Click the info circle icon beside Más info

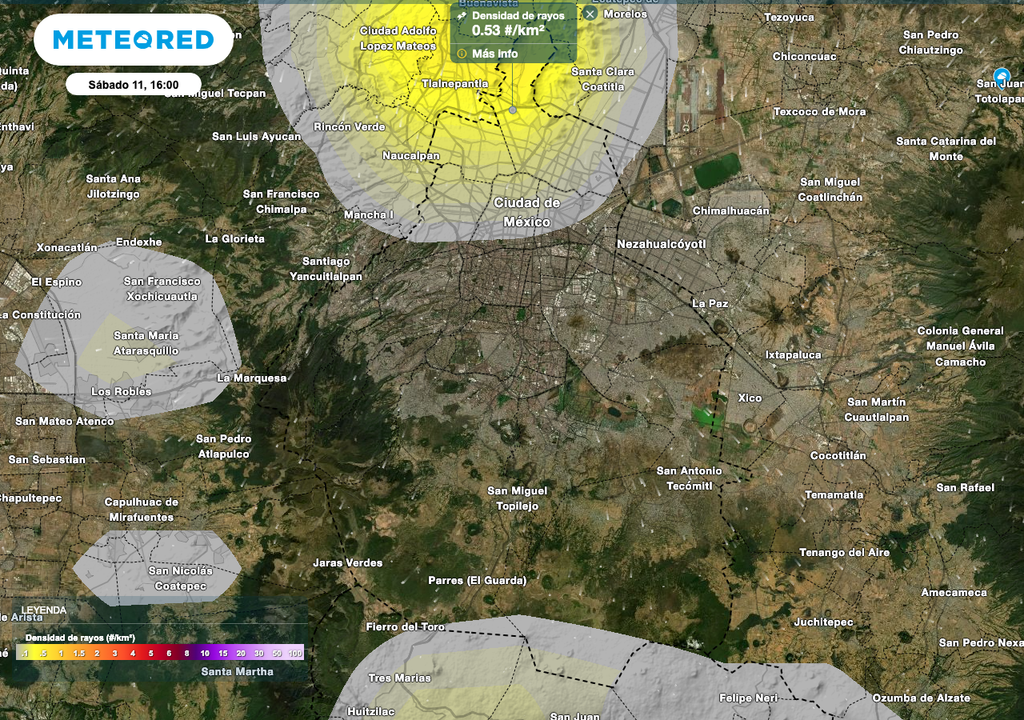462,54
